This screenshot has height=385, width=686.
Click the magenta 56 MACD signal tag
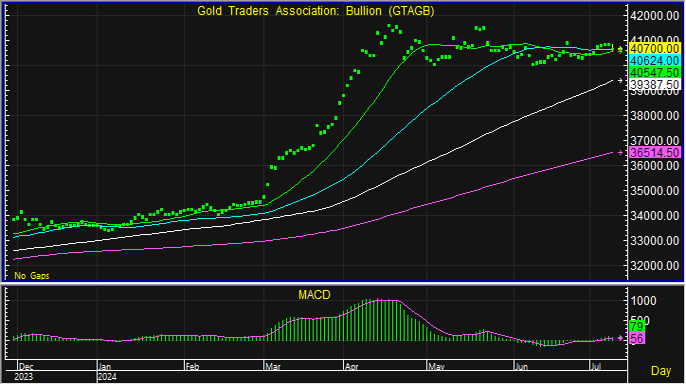tap(637, 339)
